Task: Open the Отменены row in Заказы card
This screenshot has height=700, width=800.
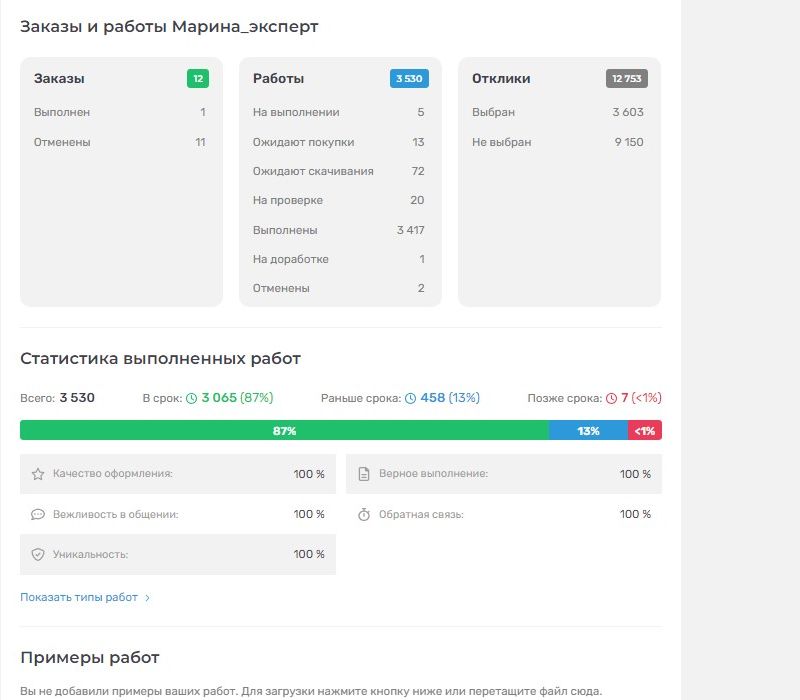Action: click(120, 142)
